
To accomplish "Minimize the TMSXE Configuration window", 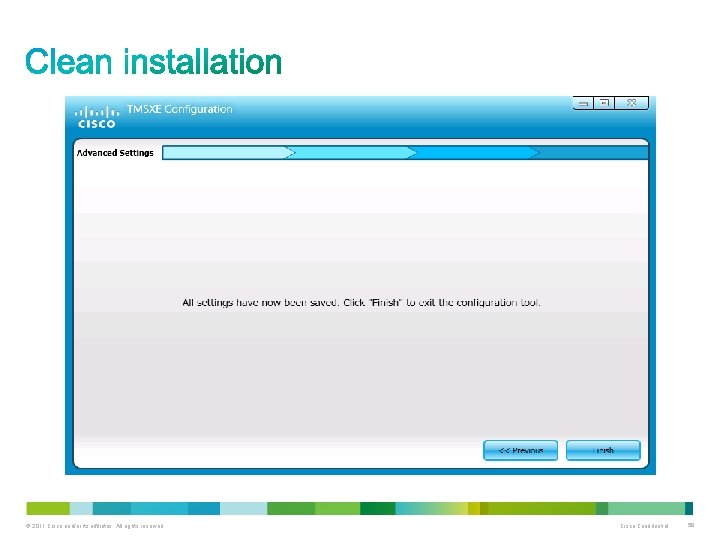I will pyautogui.click(x=583, y=103).
